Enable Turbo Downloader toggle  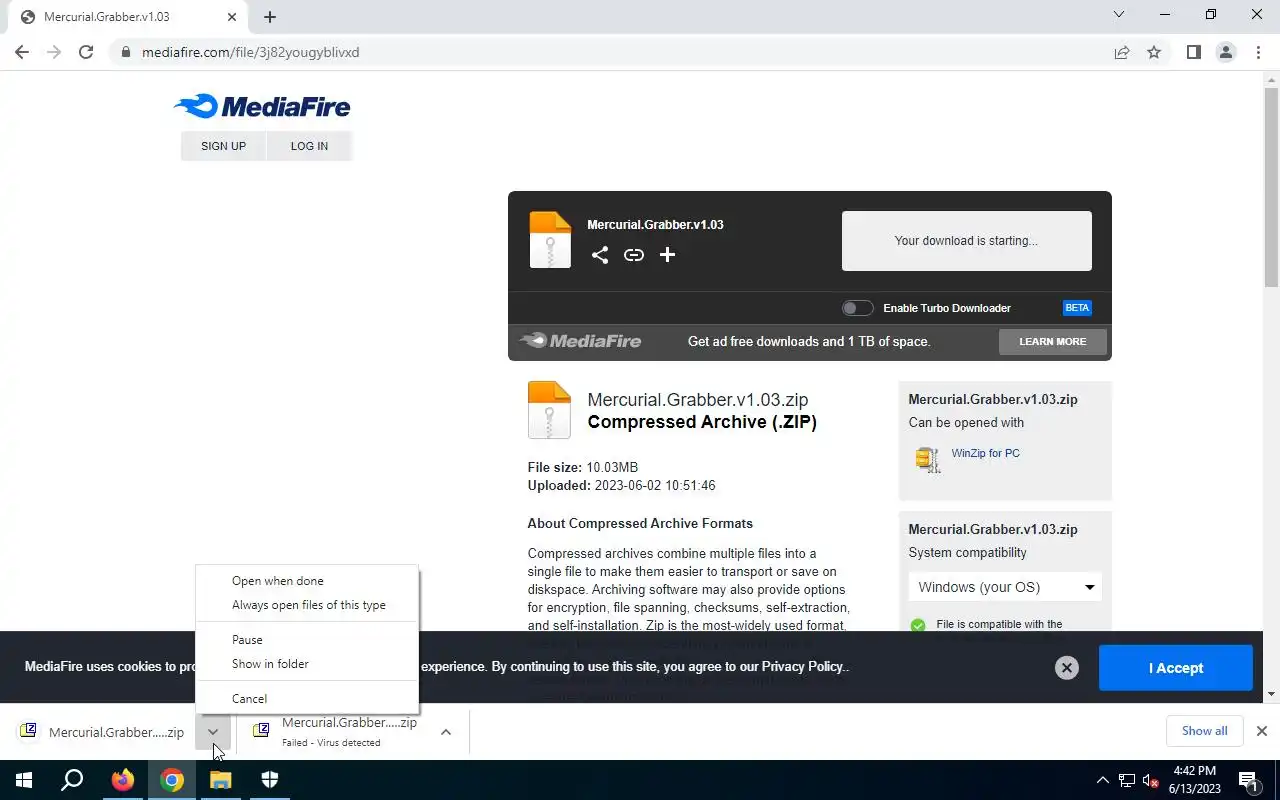(857, 308)
